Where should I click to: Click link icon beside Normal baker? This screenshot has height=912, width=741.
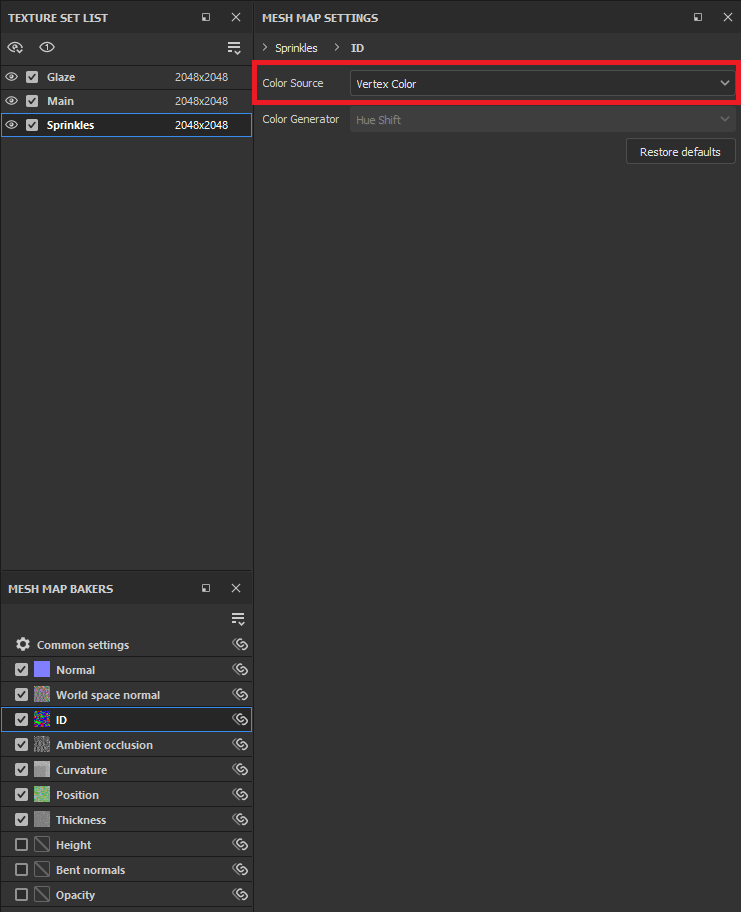pyautogui.click(x=240, y=670)
